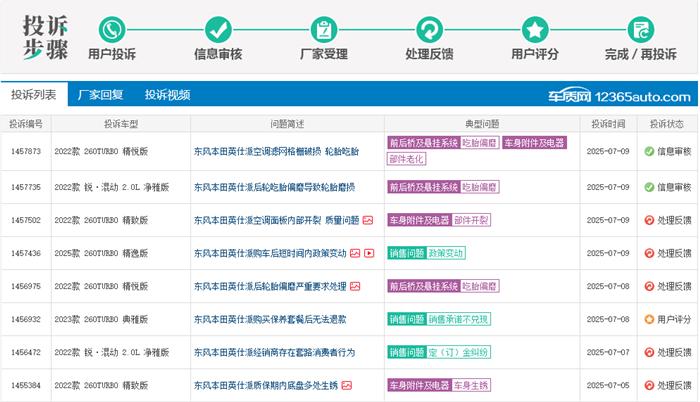Click video play icon on complaint 1457436
The width and height of the screenshot is (700, 402).
tap(369, 253)
